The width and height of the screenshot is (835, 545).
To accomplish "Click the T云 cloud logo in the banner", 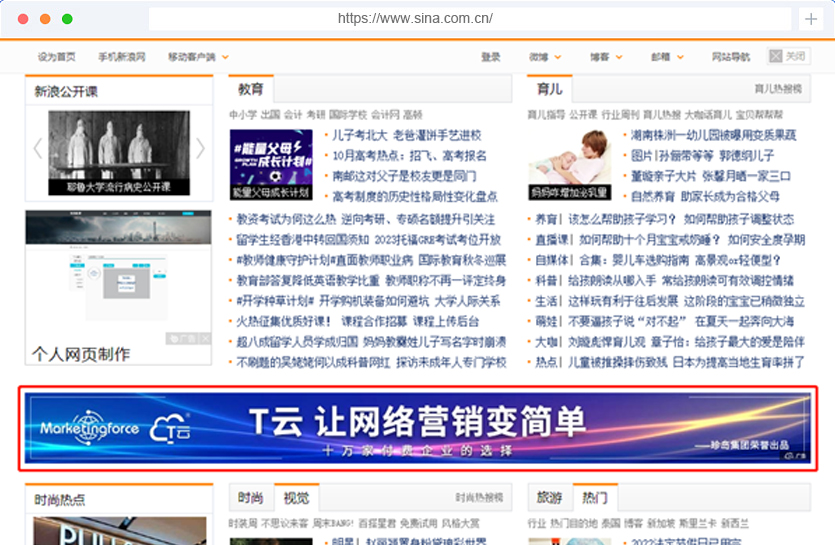I will click(170, 430).
